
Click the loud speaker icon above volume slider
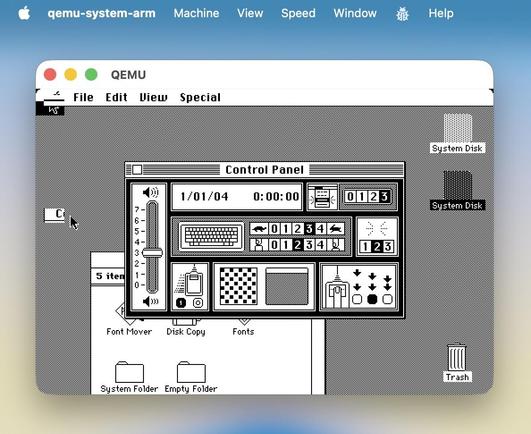point(150,193)
